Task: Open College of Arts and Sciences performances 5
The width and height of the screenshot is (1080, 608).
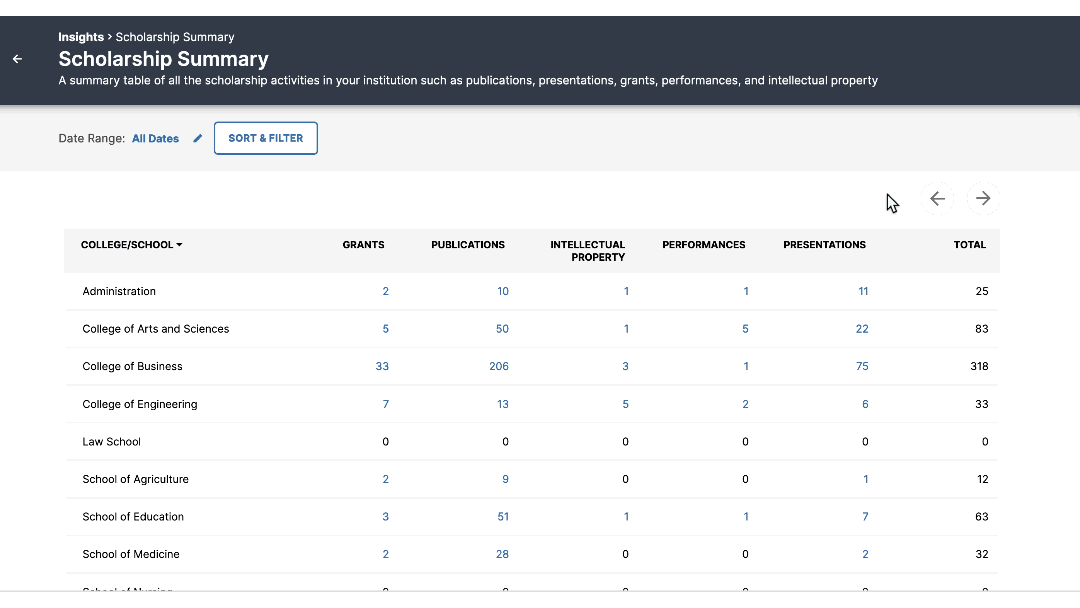Action: (x=745, y=329)
